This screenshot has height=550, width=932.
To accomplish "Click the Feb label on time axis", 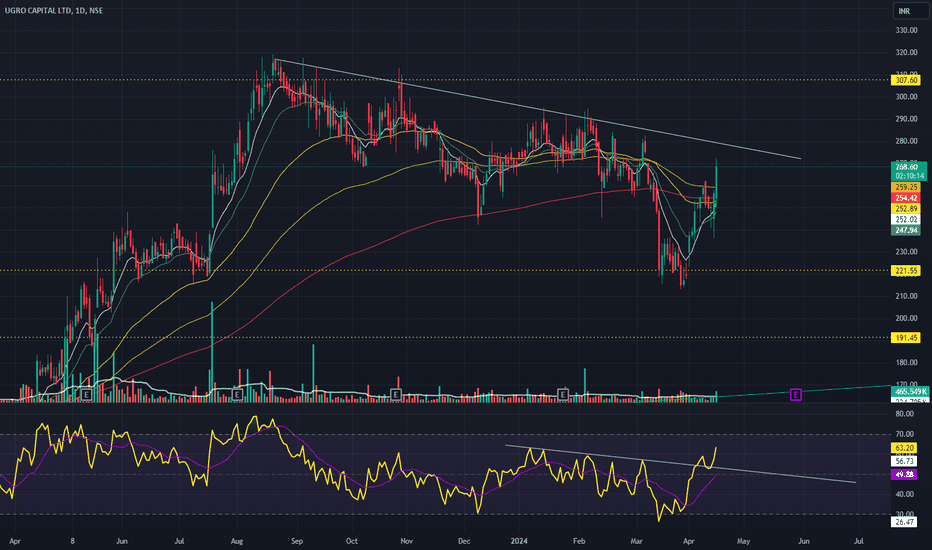I will pyautogui.click(x=579, y=541).
